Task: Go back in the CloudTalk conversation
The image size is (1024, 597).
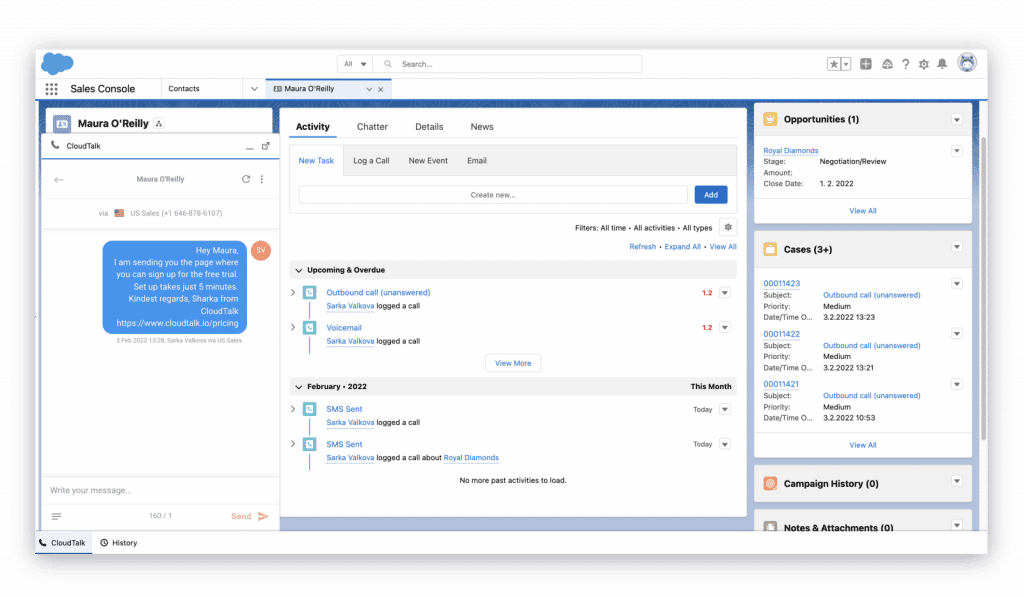Action: [59, 180]
